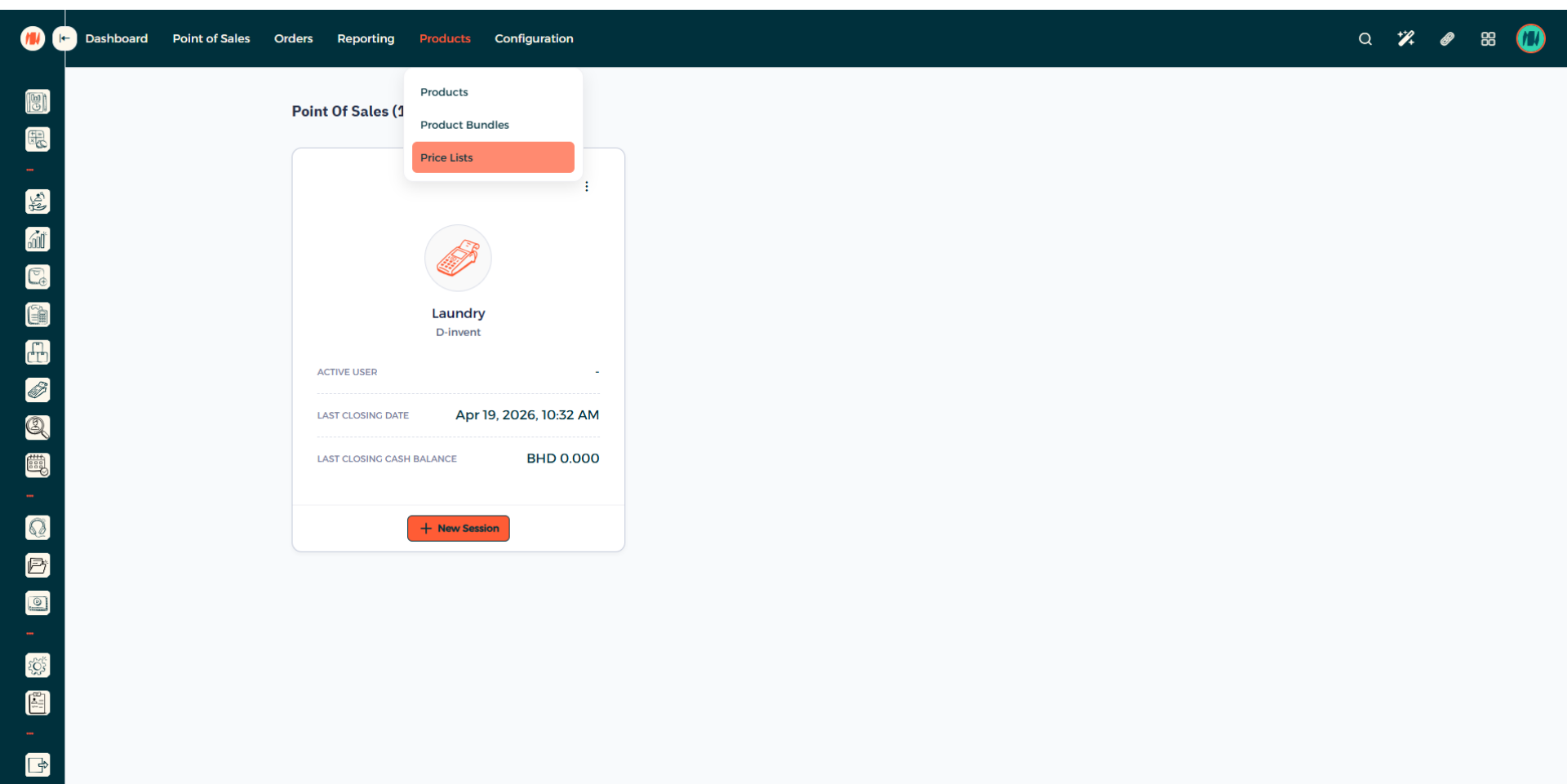Screen dimensions: 1567x784
Task: Expand the Configuration menu
Action: (534, 38)
